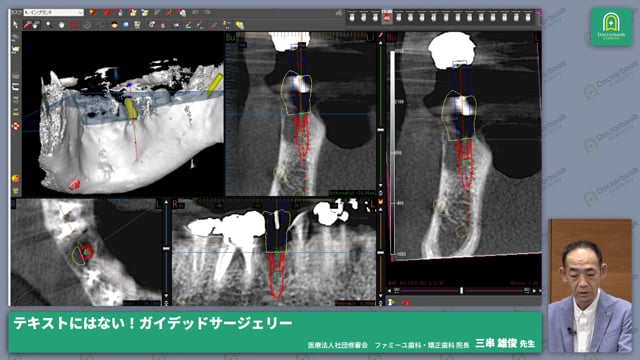Click the presenter name 三串 雄俊 先生

pos(504,343)
